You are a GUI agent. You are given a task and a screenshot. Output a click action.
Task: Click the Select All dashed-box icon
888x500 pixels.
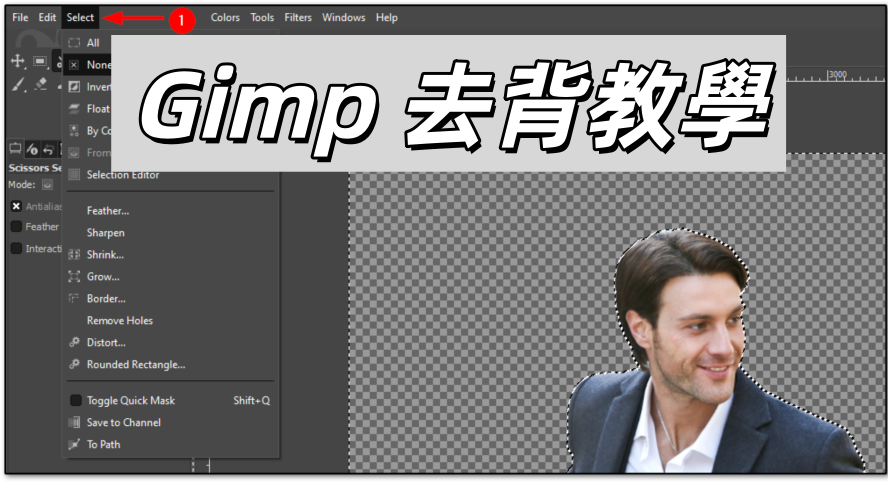[74, 42]
